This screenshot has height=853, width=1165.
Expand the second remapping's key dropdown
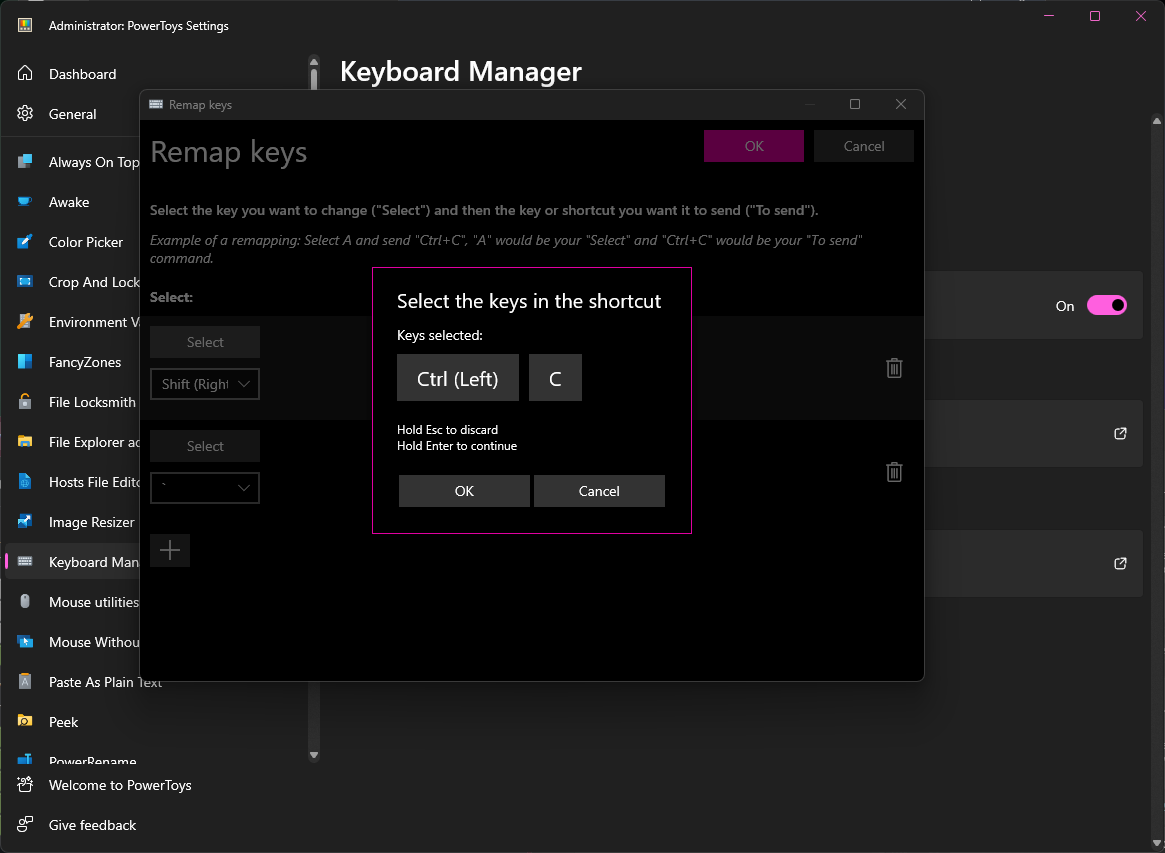coord(204,488)
